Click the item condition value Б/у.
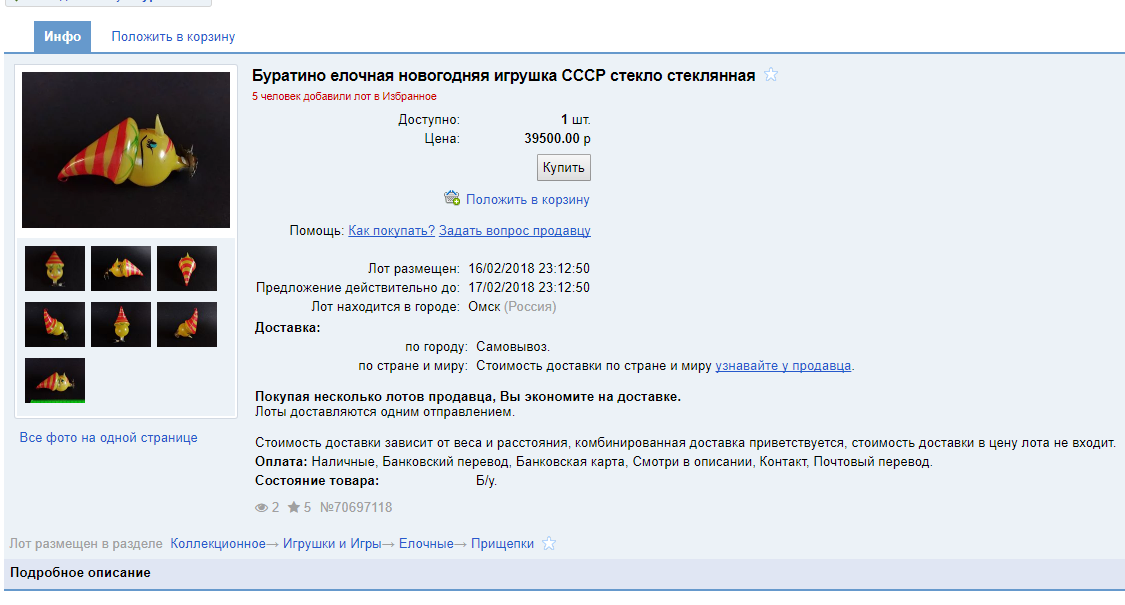Viewport: 1125px width, 605px height. (486, 481)
